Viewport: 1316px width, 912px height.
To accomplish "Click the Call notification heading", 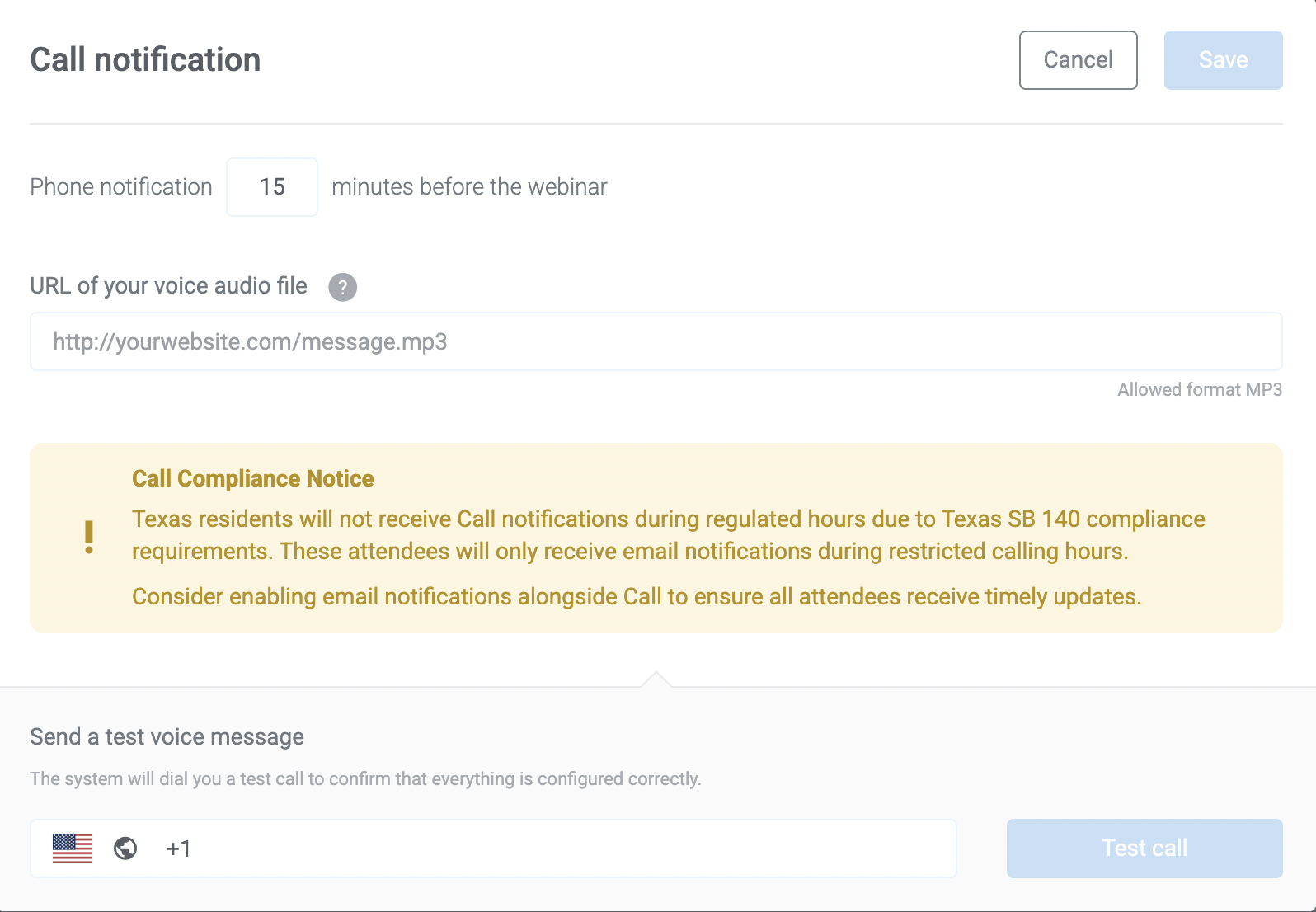I will click(145, 59).
